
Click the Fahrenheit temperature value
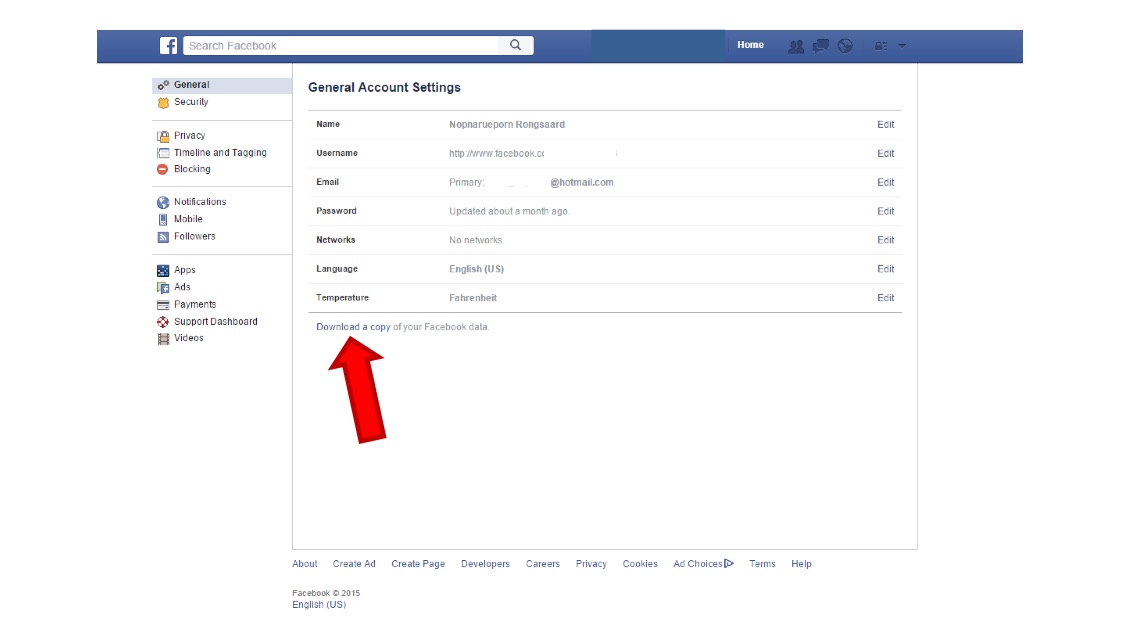tap(473, 298)
